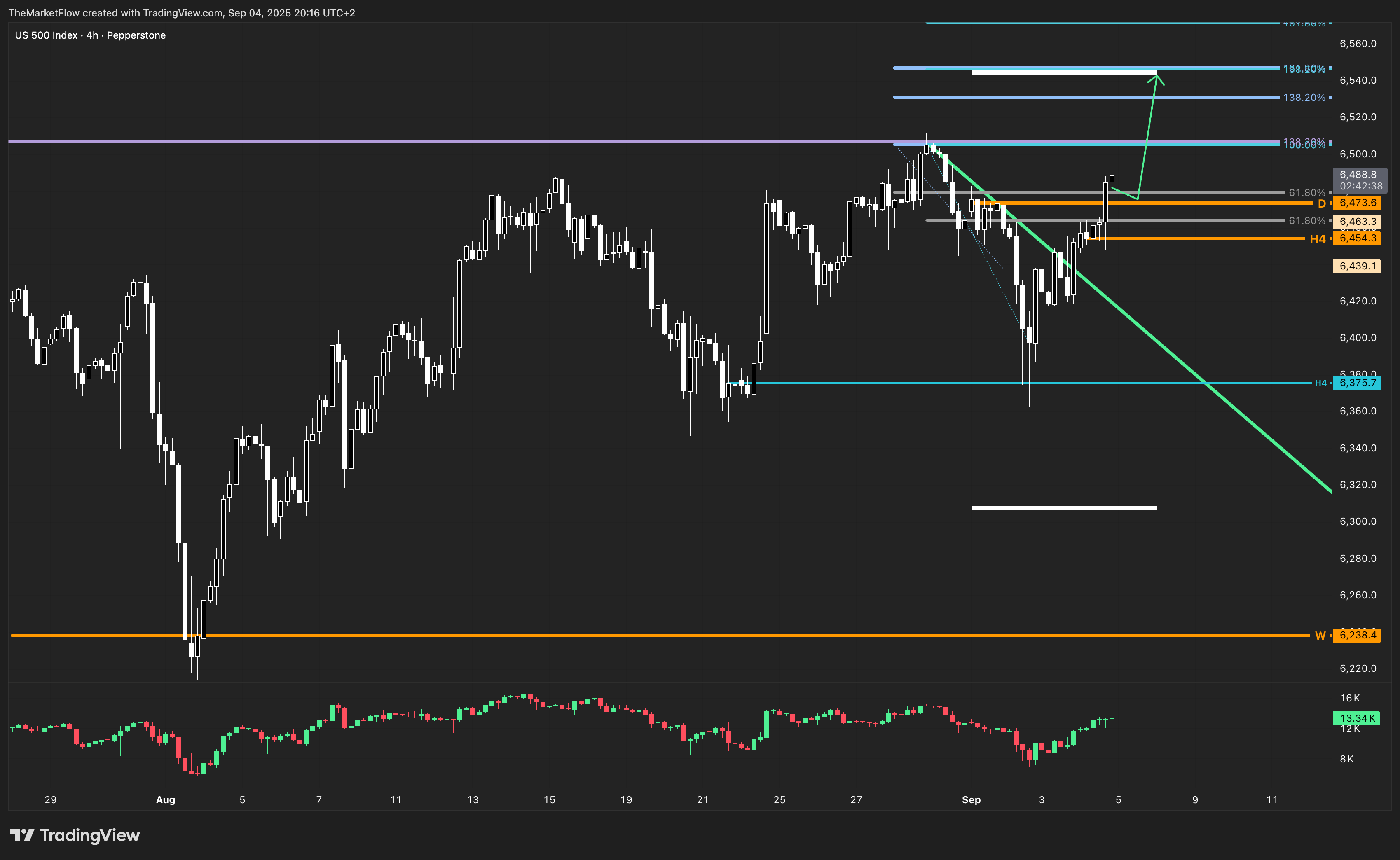1400x860 pixels.
Task: Click the TradingView logo icon
Action: pyautogui.click(x=21, y=835)
